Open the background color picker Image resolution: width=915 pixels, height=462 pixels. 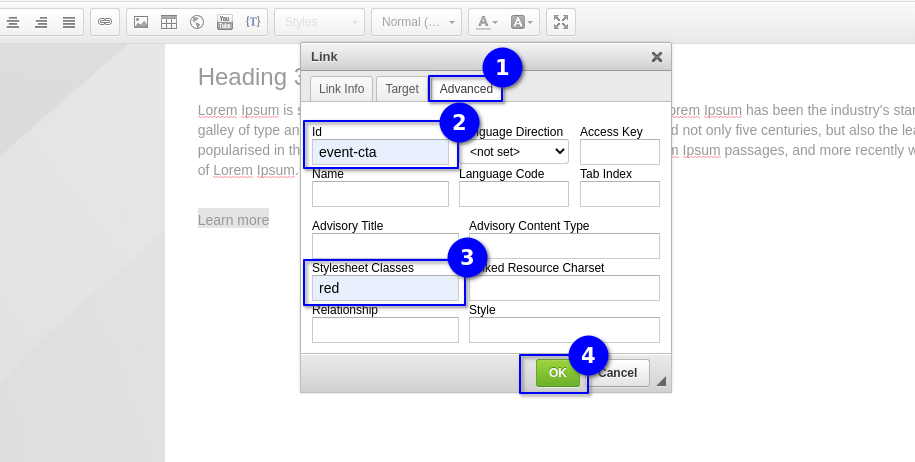click(523, 21)
